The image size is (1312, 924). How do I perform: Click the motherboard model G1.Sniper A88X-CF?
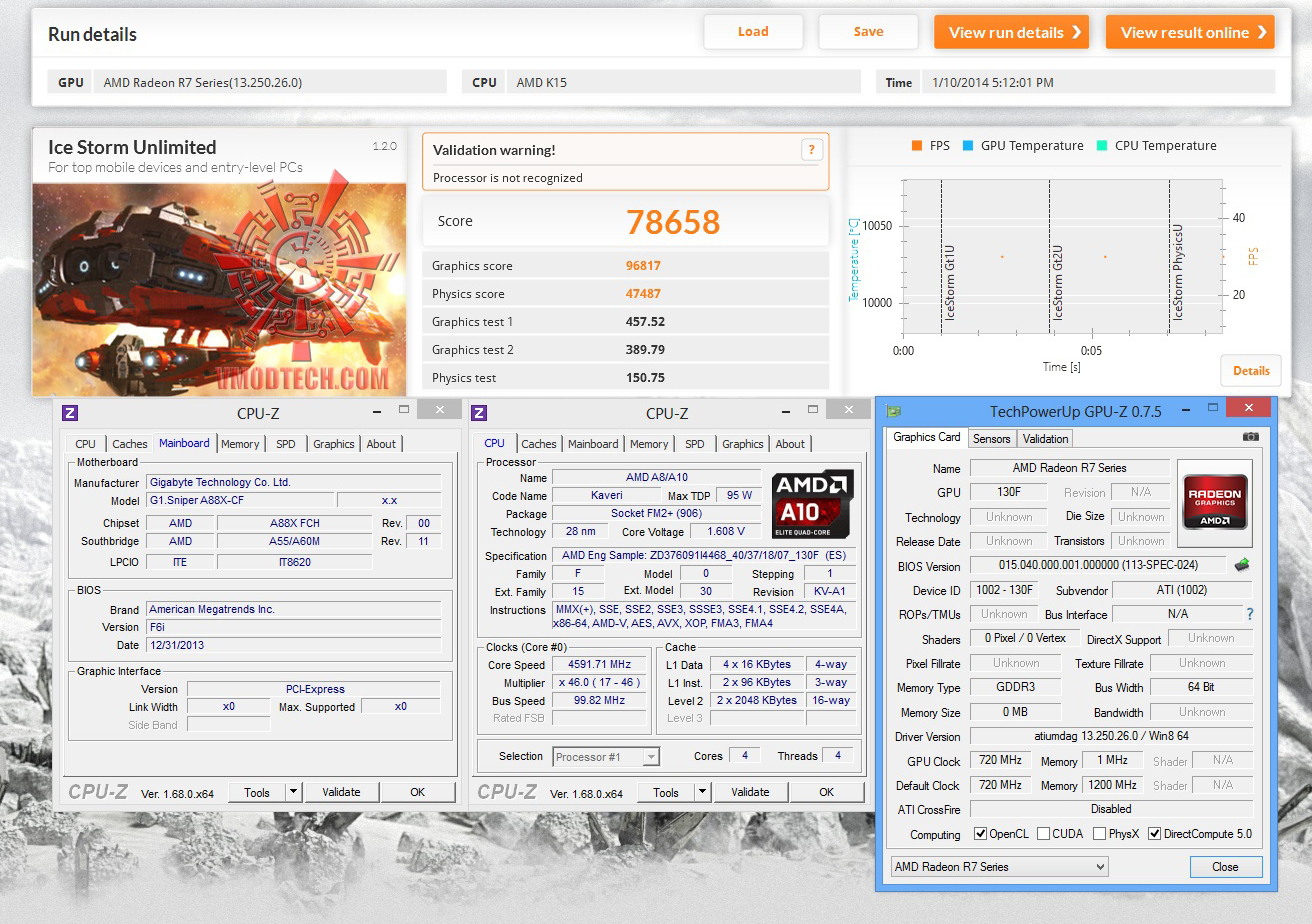pyautogui.click(x=240, y=500)
